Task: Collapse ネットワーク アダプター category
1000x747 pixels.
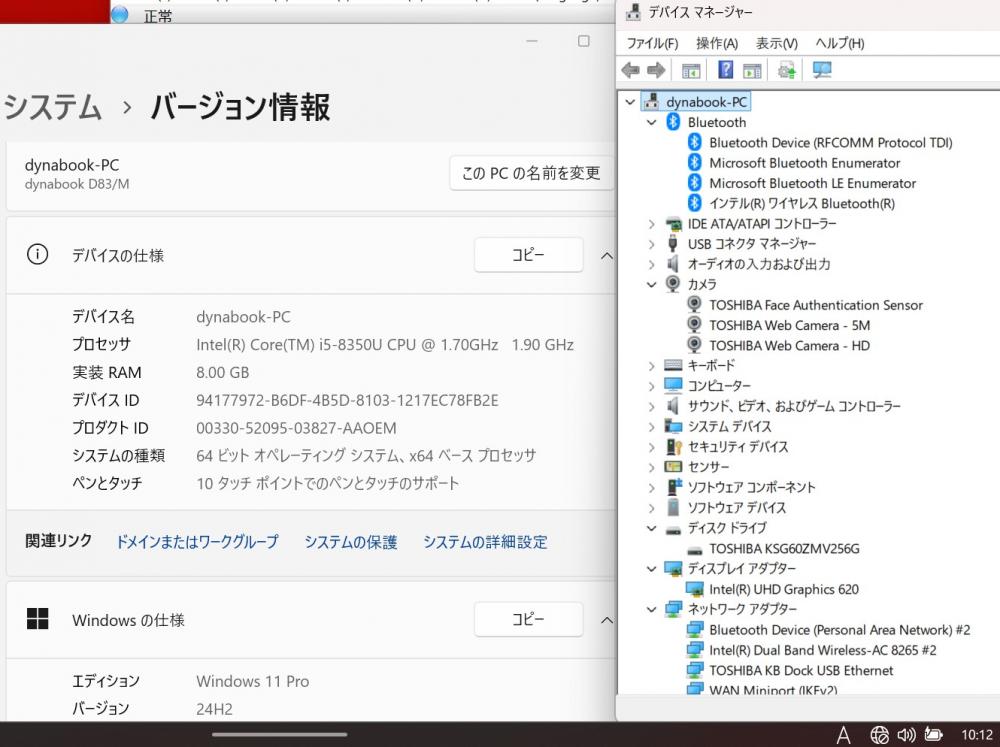Action: coord(651,610)
